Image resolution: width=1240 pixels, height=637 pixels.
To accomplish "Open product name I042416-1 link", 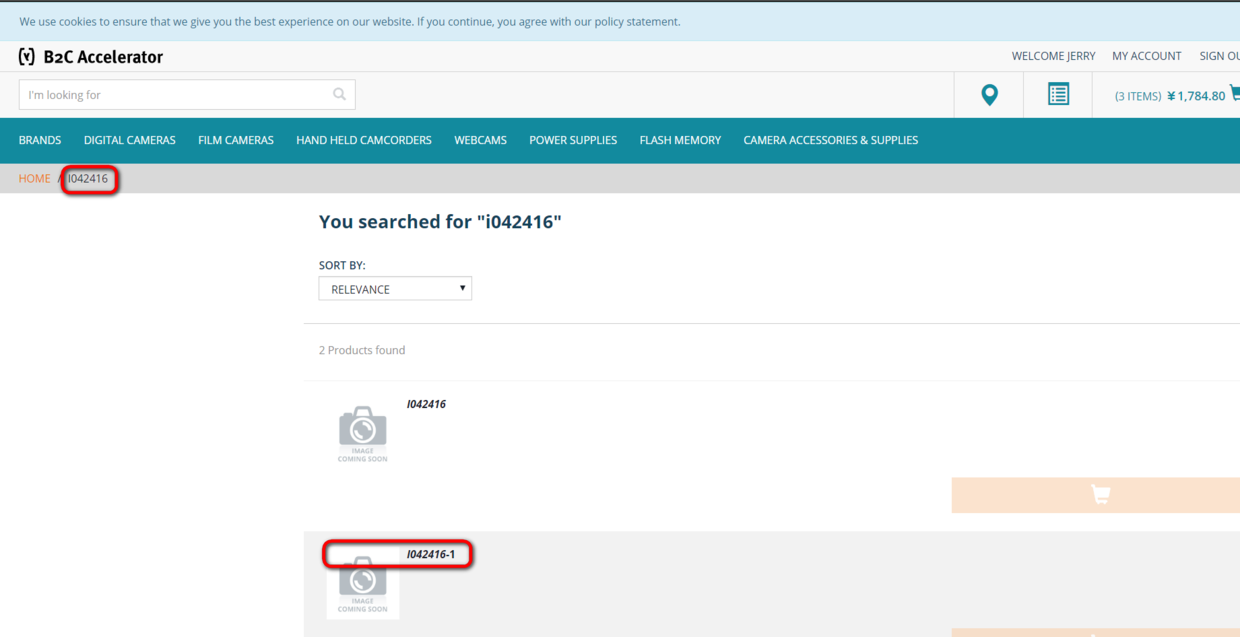I will click(431, 554).
